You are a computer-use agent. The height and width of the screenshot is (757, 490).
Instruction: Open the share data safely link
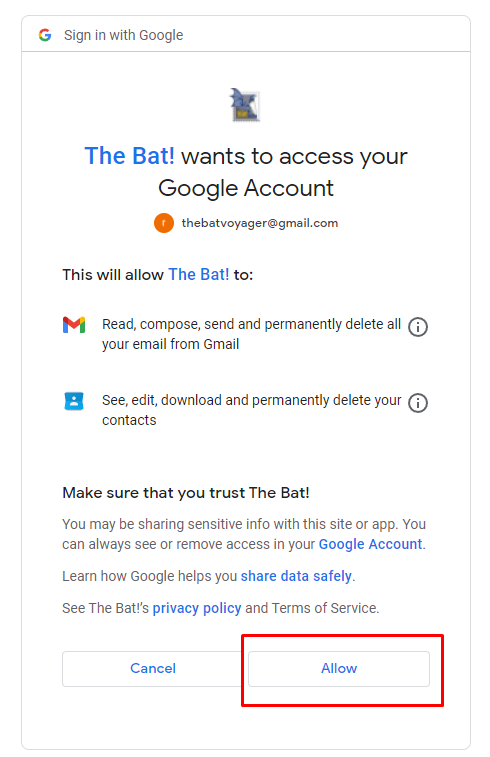pyautogui.click(x=296, y=576)
